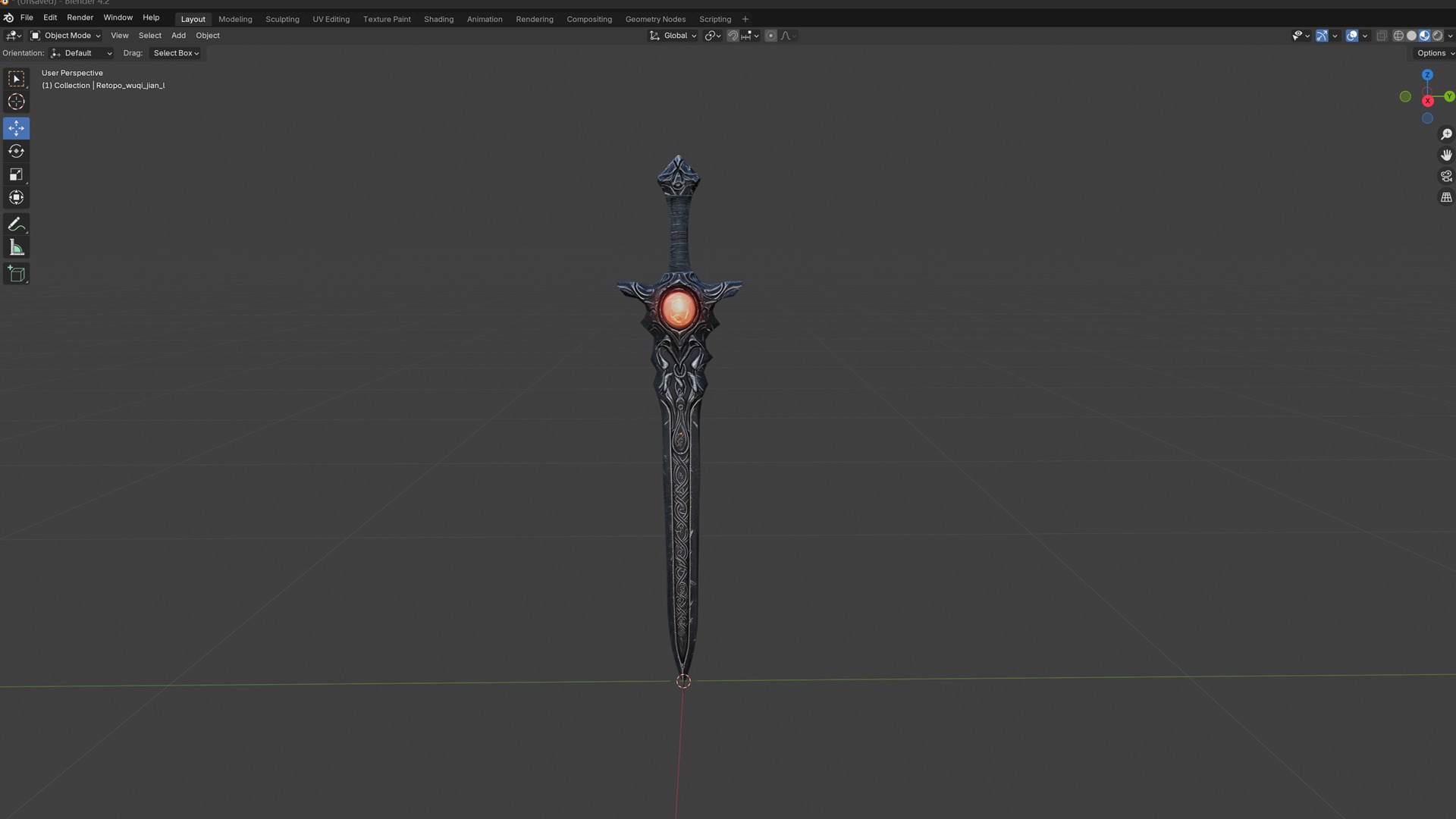Switch to rendered viewport shading
Viewport: 1456px width, 819px height.
click(1437, 36)
